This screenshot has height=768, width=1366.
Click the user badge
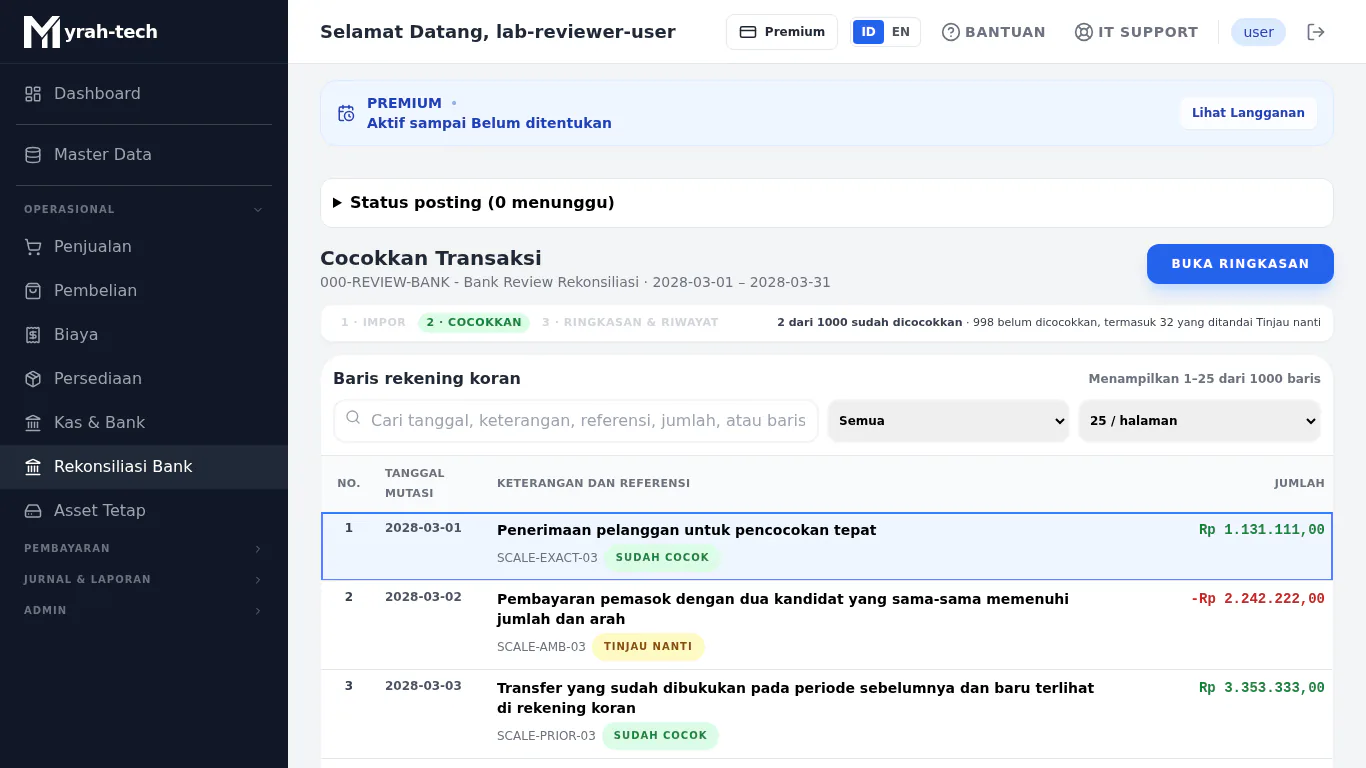[1258, 32]
